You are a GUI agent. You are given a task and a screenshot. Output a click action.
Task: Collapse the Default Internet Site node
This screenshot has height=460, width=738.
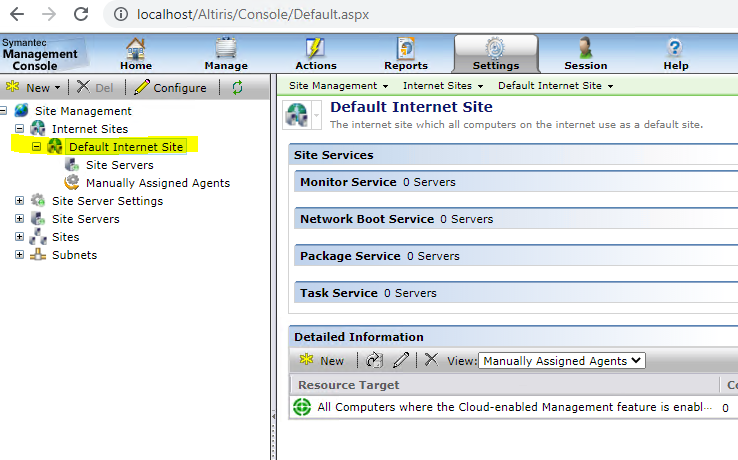tap(36, 147)
